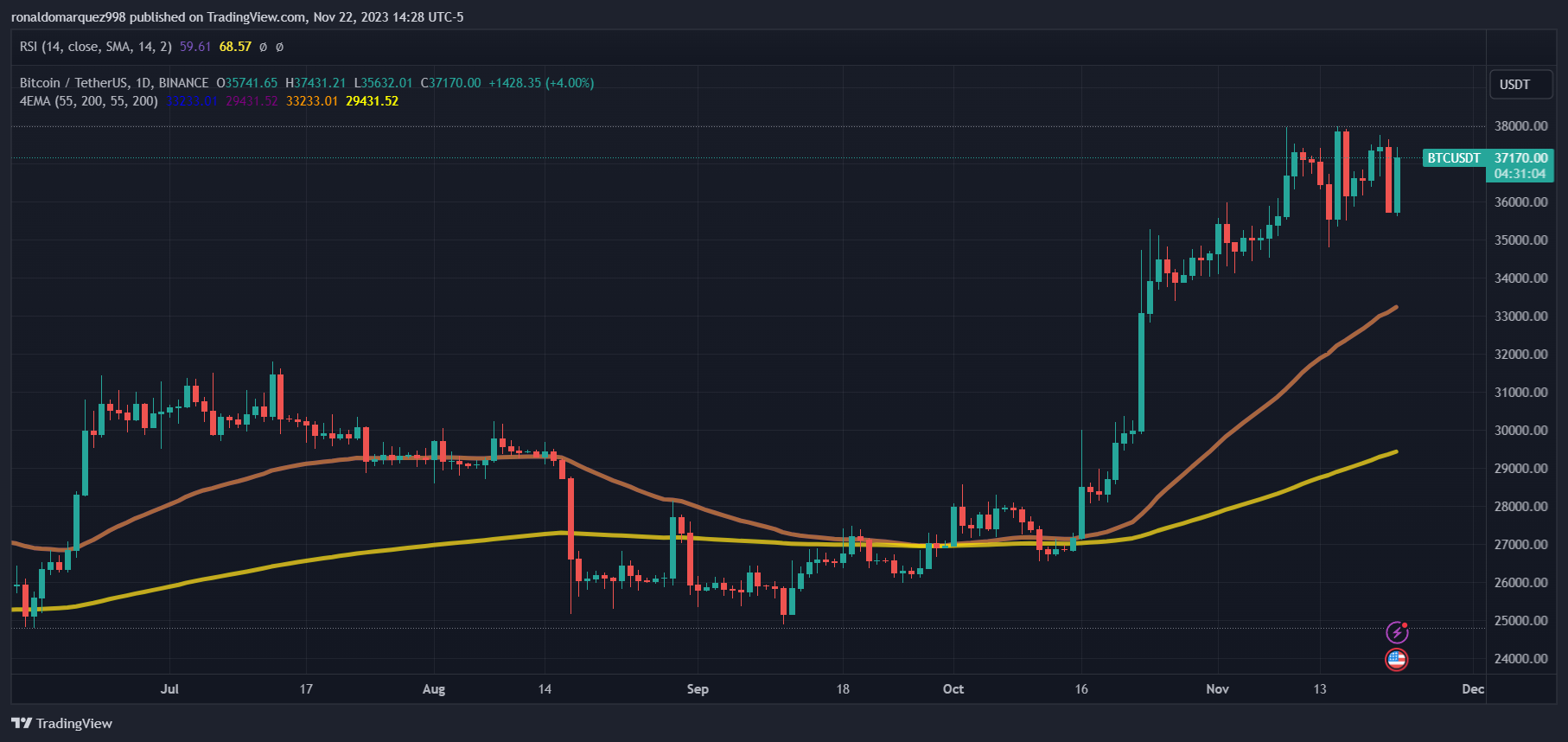Image resolution: width=1568 pixels, height=742 pixels.
Task: Click the Dec label on time axis
Action: point(1472,689)
